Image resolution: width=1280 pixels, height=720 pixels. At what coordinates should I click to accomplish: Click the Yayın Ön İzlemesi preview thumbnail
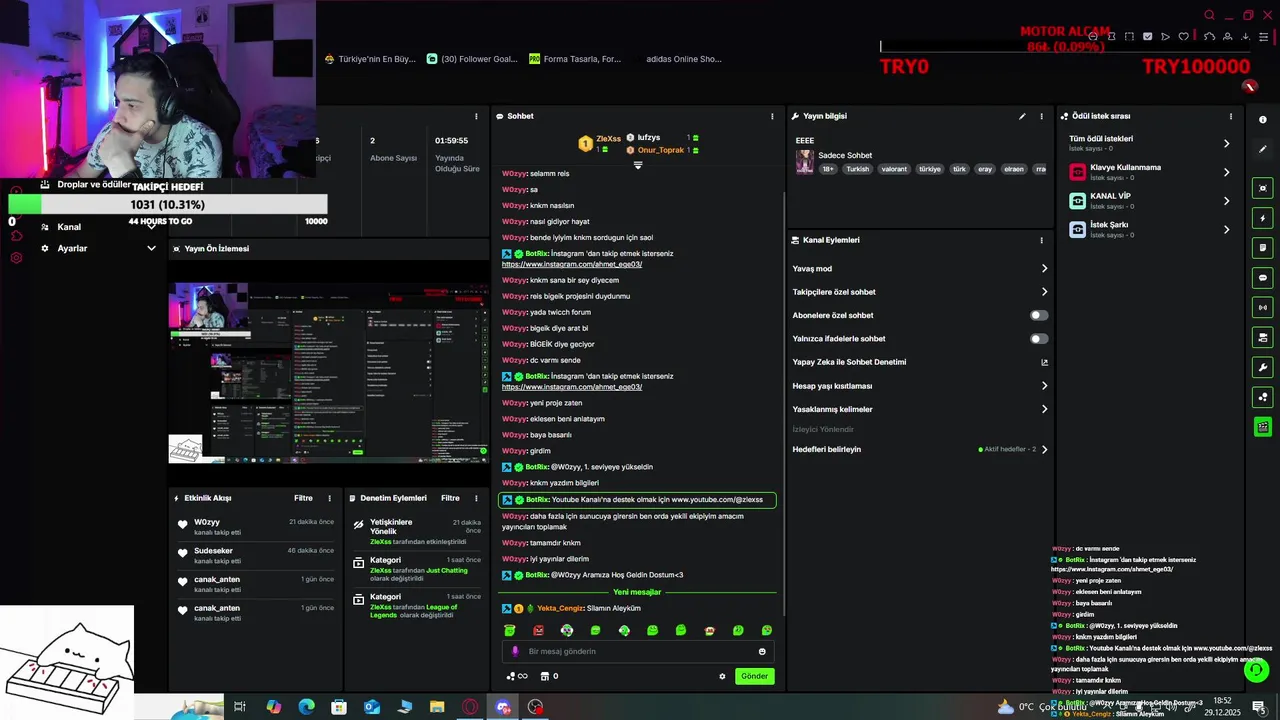[x=328, y=373]
